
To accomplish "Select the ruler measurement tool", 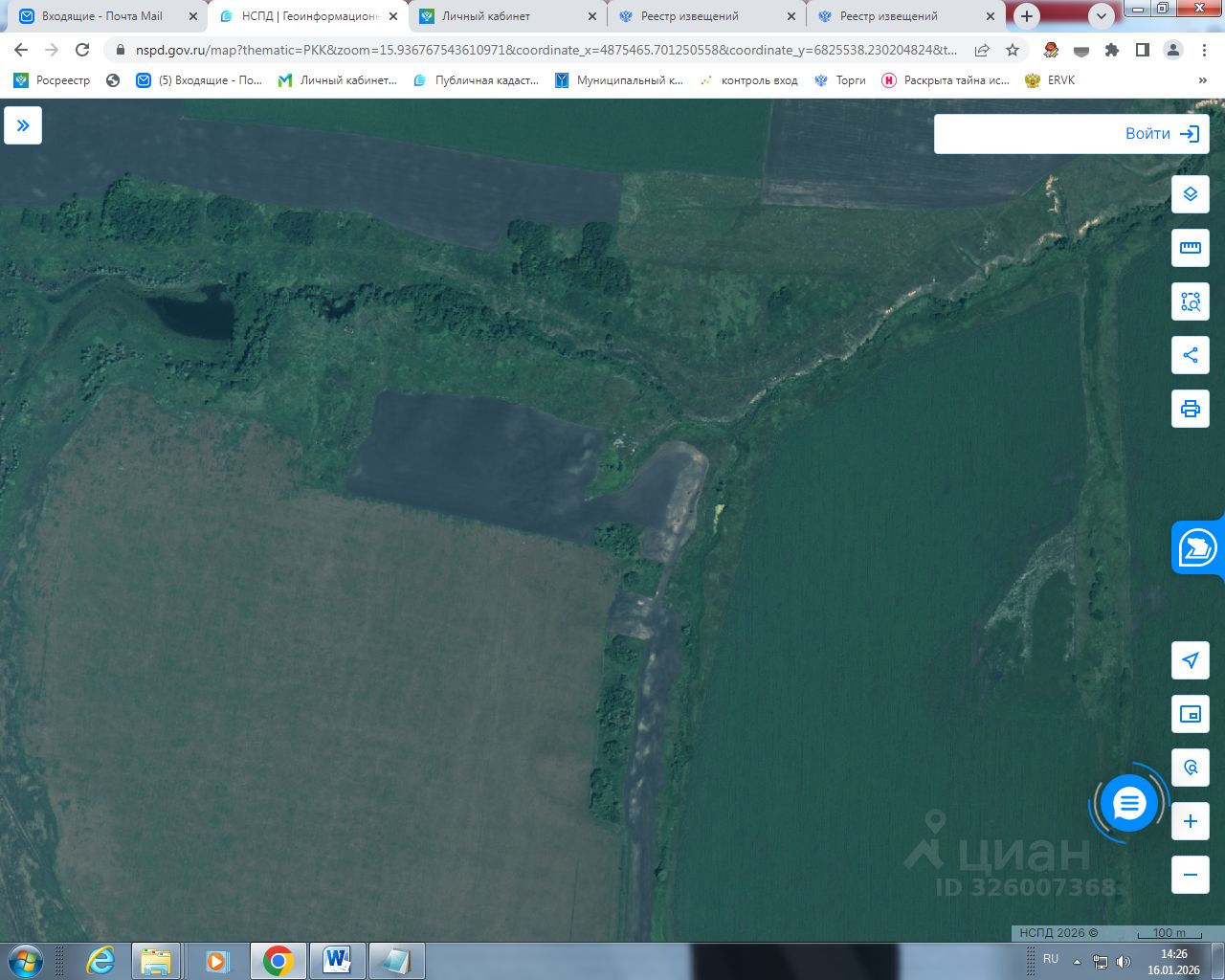I will (1191, 248).
